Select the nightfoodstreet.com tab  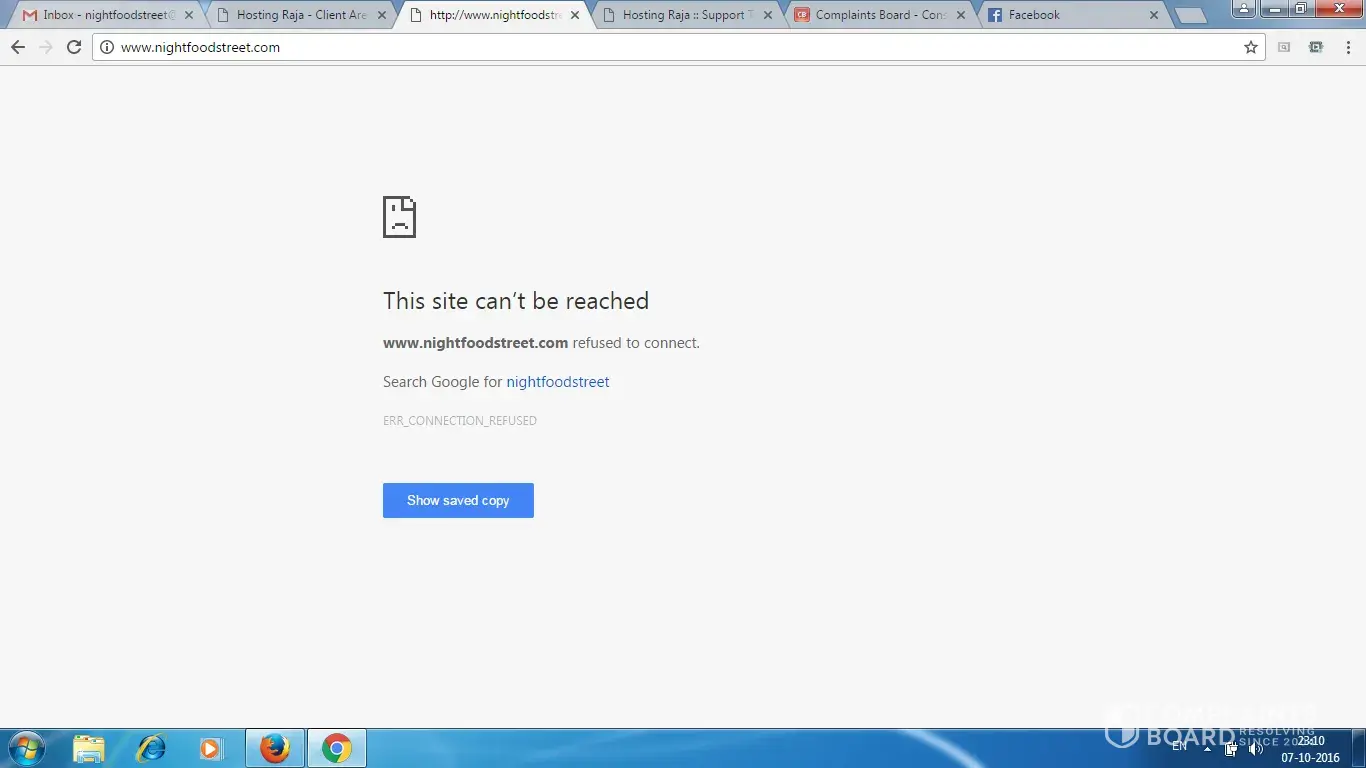pos(495,15)
